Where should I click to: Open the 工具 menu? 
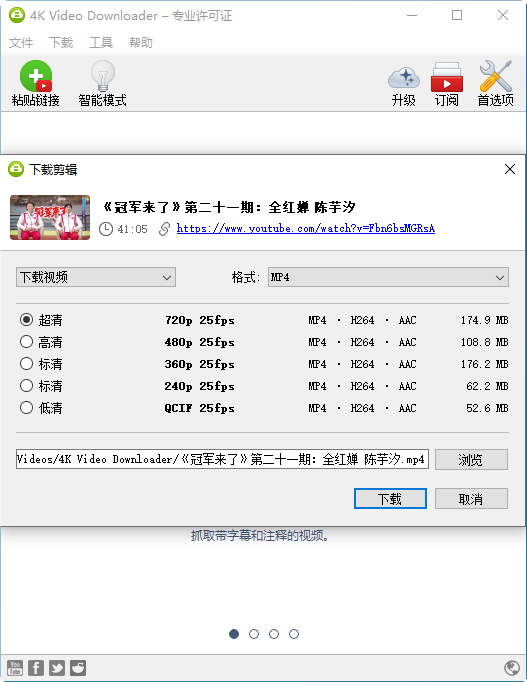[101, 43]
